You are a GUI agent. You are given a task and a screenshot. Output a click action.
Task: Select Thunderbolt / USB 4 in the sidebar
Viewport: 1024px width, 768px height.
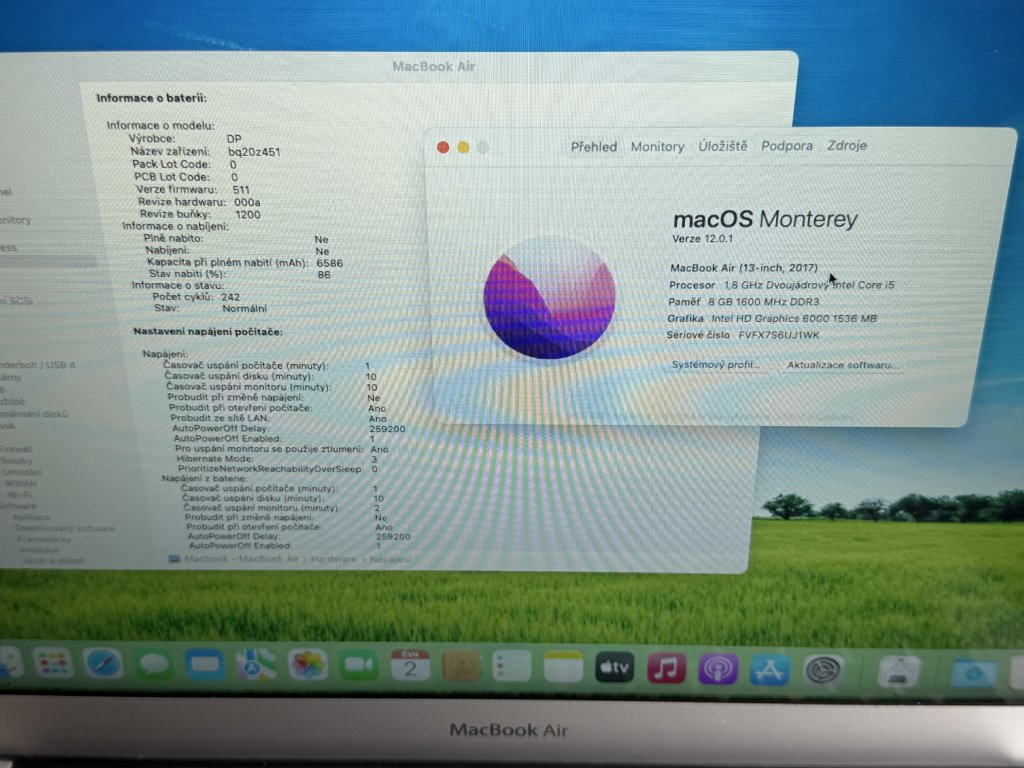coord(38,365)
